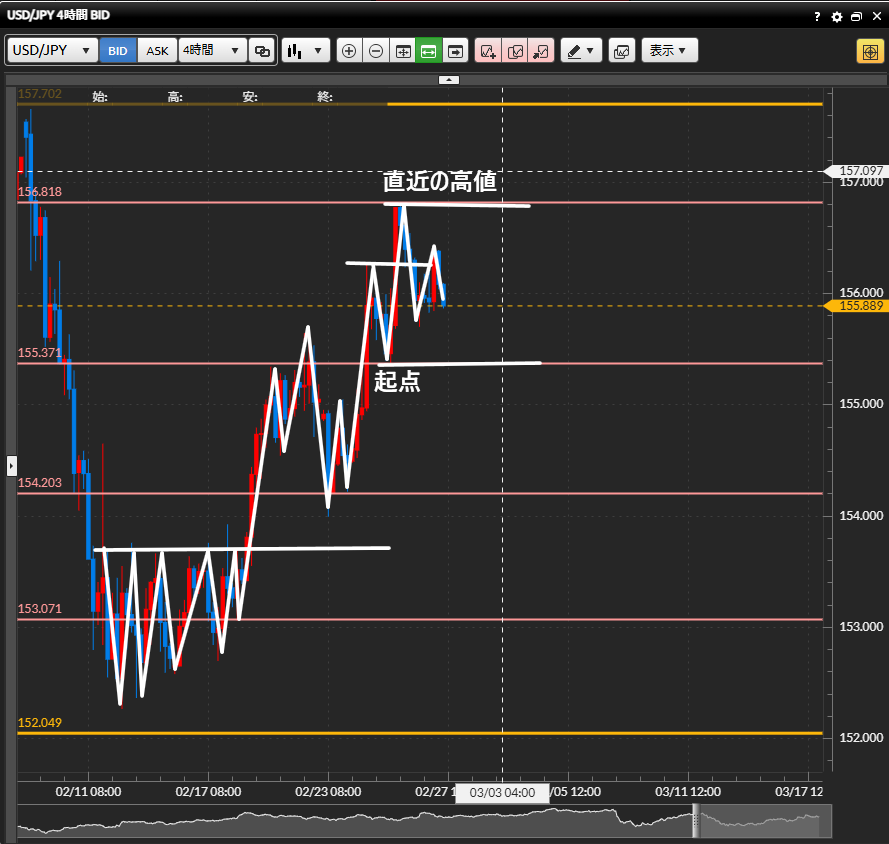Screen dimensions: 889x844
Task: Click the zoom in (plus) chart button
Action: [349, 51]
